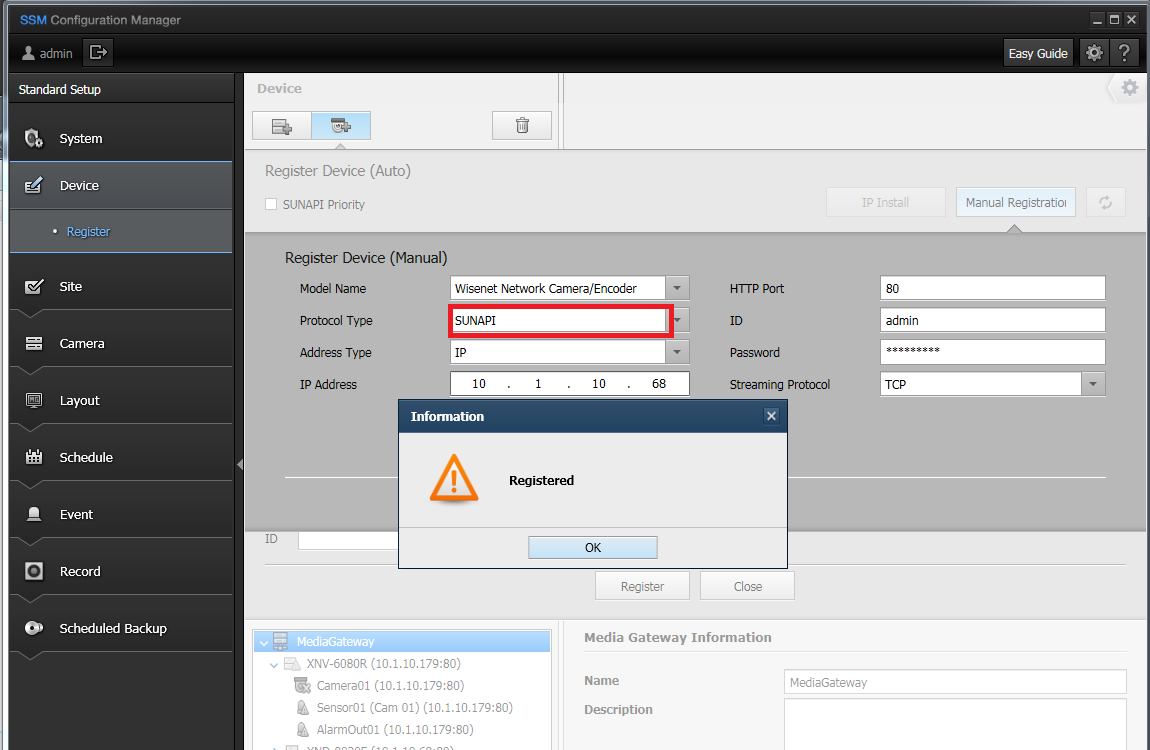Open the Address Type dropdown arrow
Screen dimensions: 1150x750
(677, 352)
